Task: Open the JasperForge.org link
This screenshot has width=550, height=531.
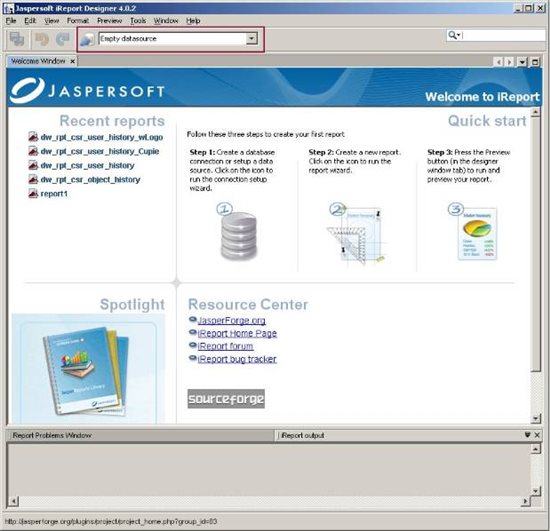Action: (232, 320)
